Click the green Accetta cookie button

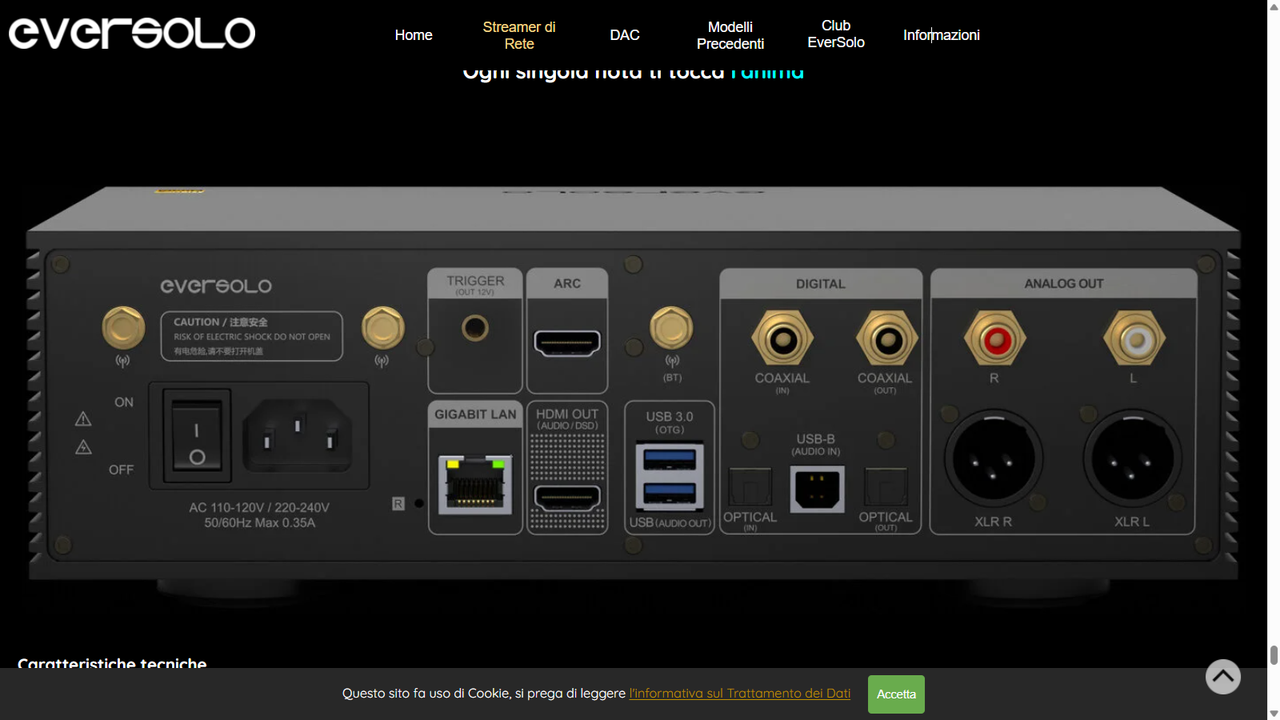tap(896, 694)
